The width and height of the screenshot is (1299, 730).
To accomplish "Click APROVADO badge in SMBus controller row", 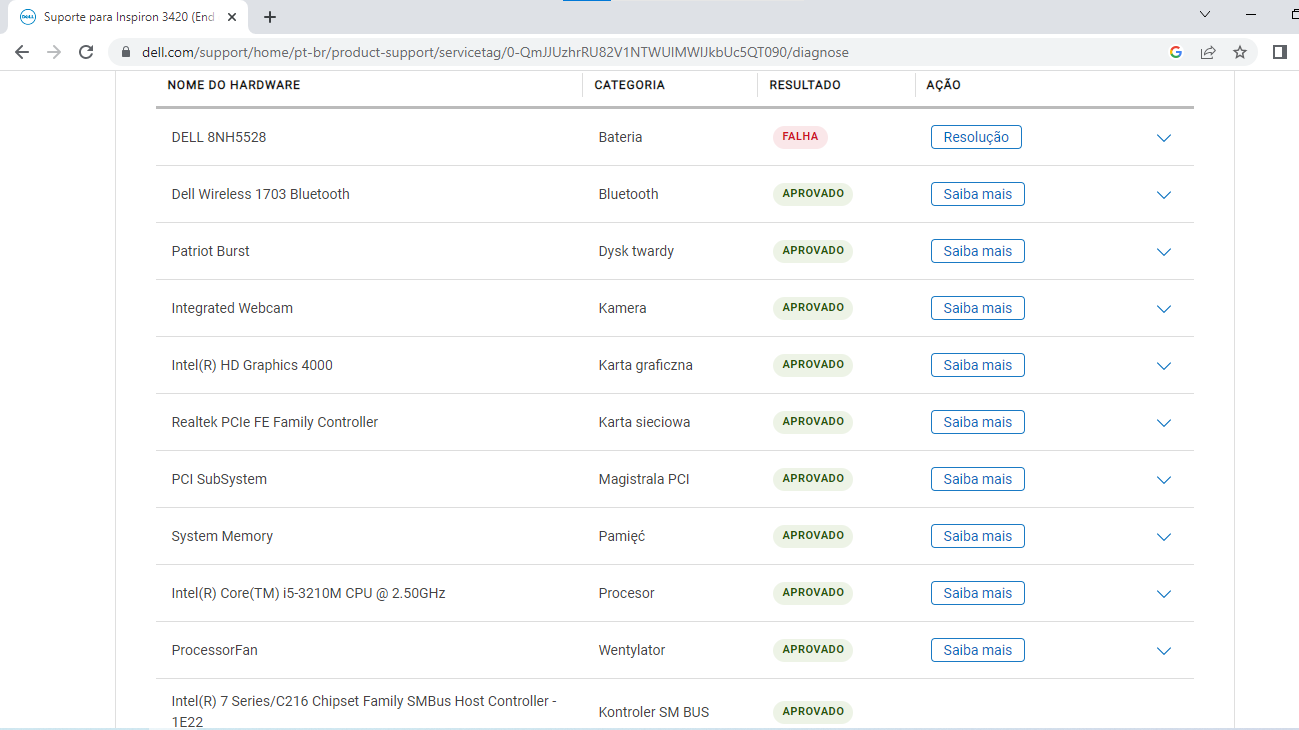I will (x=813, y=712).
